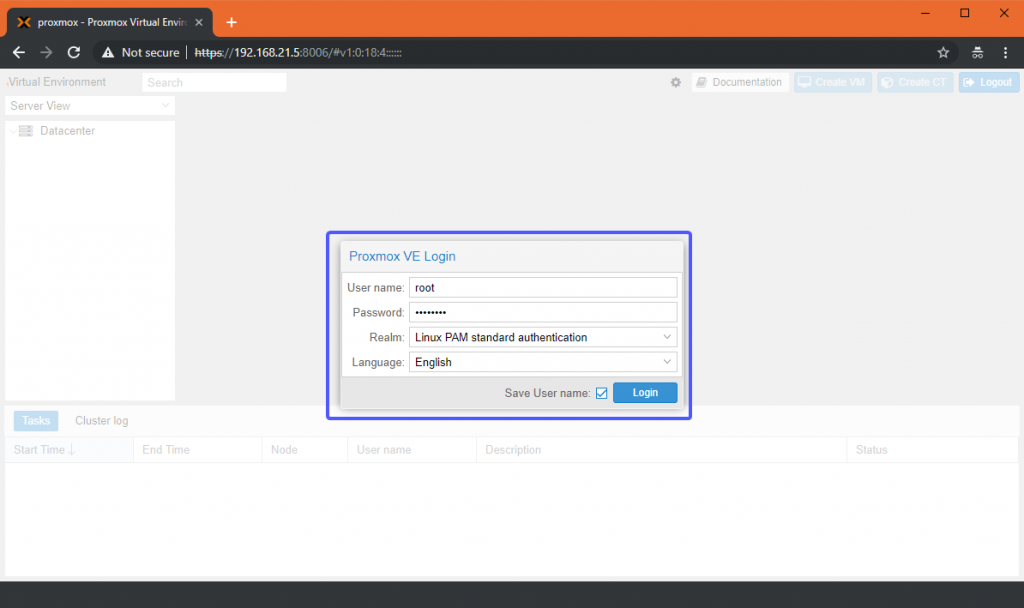
Task: Switch to the Cluster log tab
Action: point(101,421)
